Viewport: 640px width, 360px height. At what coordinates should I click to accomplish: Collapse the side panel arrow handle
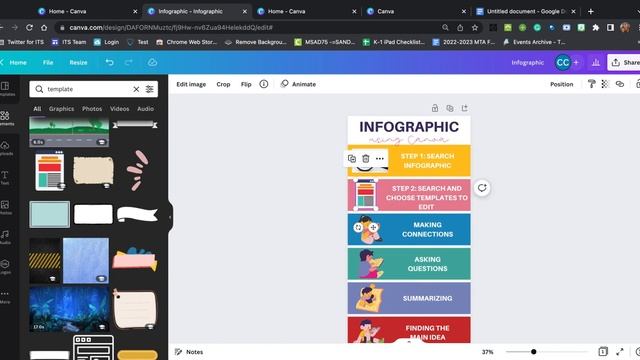(x=170, y=217)
